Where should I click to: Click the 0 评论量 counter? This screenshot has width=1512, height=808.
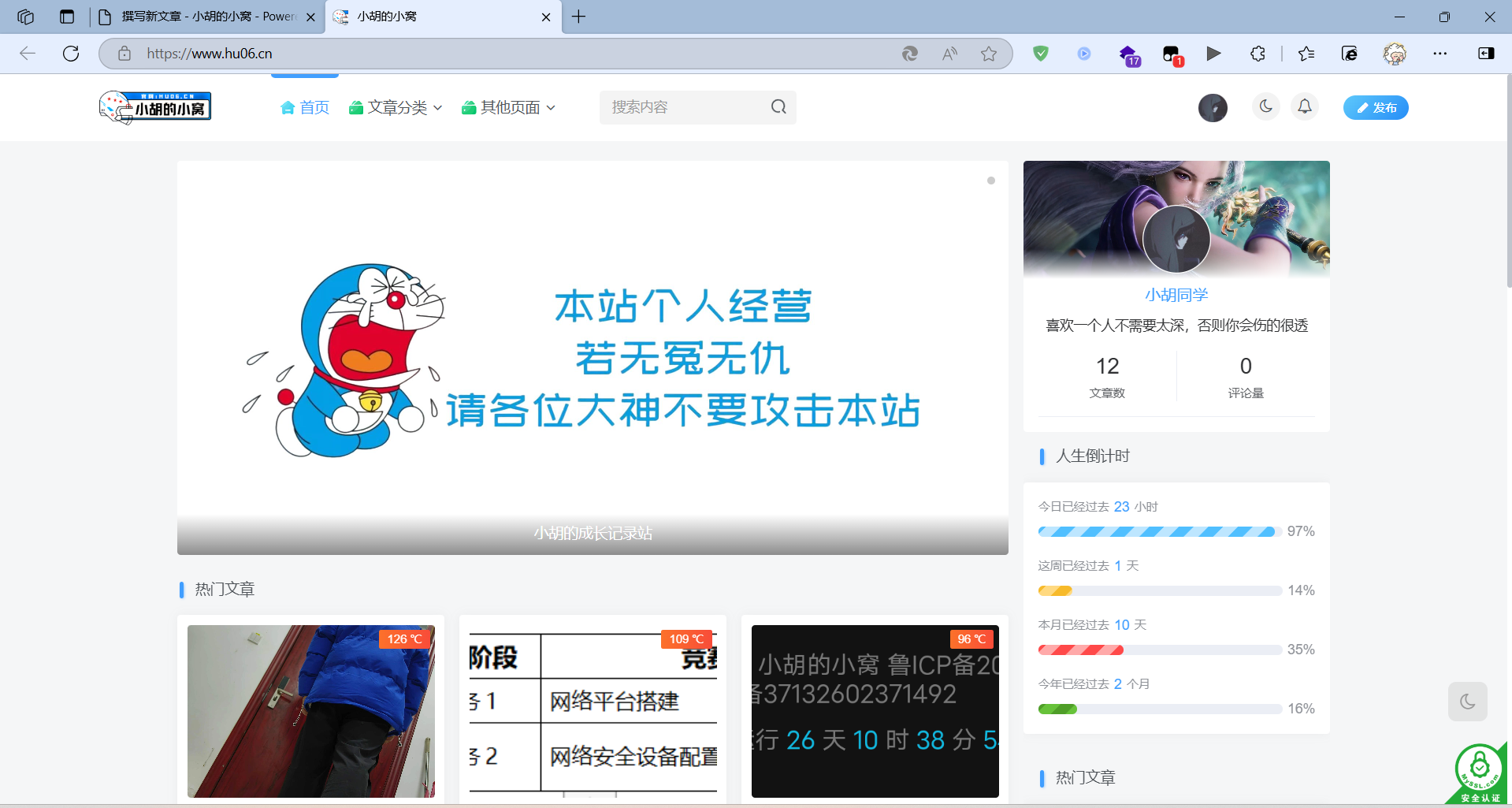coord(1246,376)
